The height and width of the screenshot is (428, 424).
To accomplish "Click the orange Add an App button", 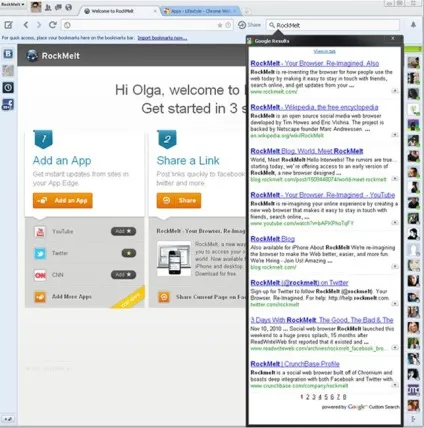I will coord(63,200).
